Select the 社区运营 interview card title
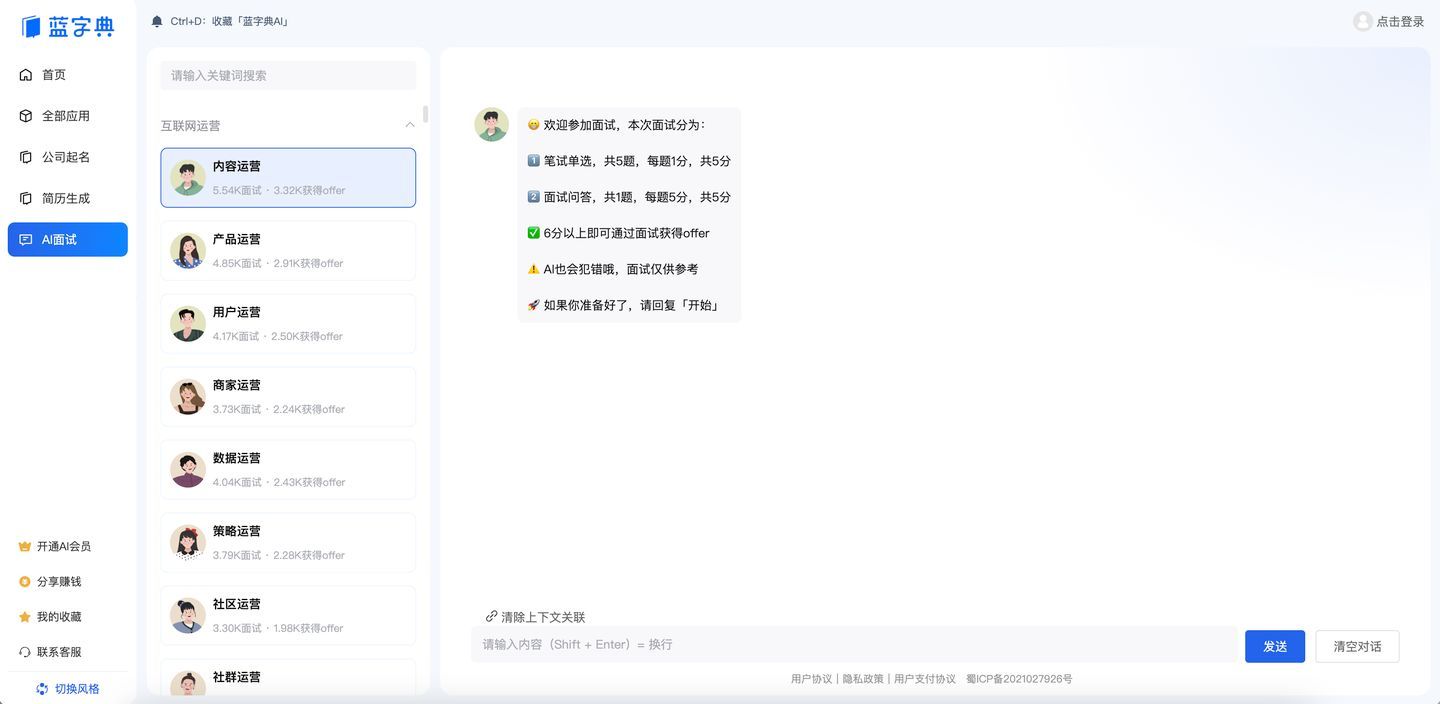This screenshot has height=704, width=1440. pos(237,605)
